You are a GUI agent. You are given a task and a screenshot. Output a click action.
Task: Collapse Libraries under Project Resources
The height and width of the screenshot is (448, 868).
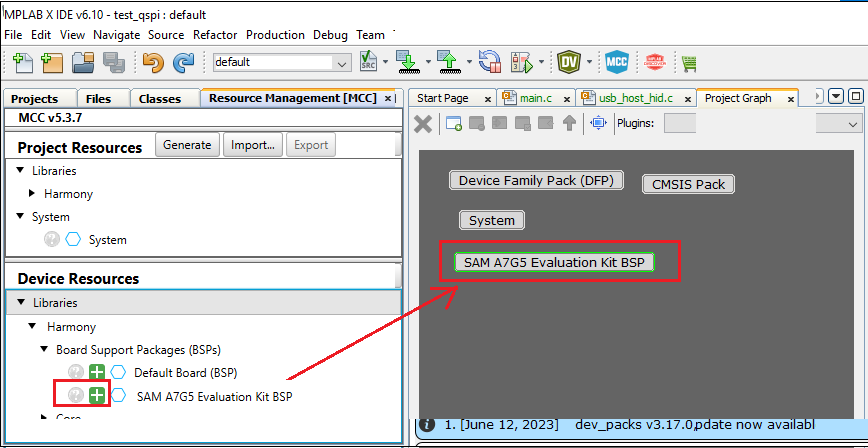(x=20, y=170)
